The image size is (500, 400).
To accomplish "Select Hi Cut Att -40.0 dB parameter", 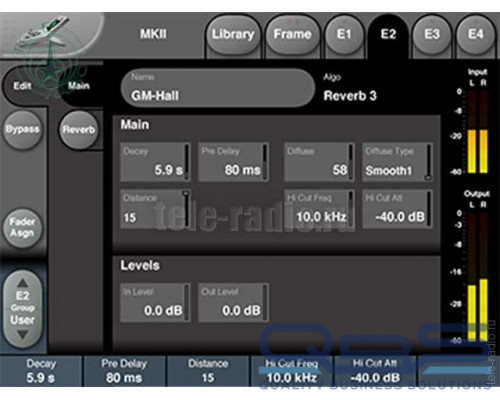I will [x=397, y=209].
